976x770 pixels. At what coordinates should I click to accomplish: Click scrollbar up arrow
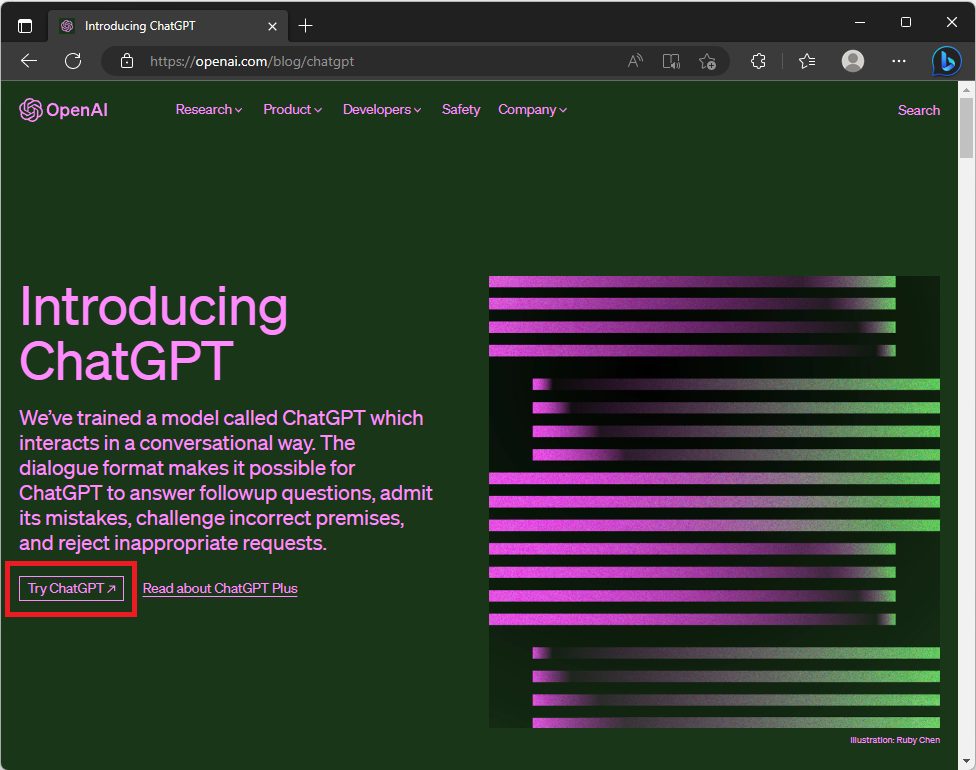click(966, 90)
